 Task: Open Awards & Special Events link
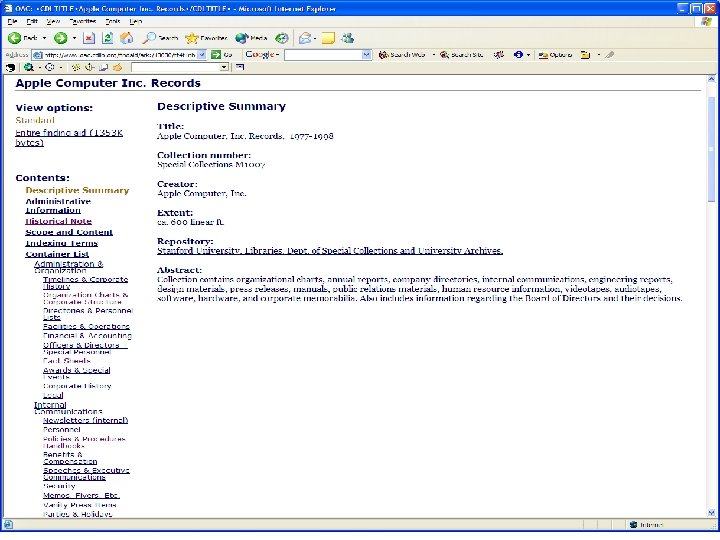tap(77, 373)
